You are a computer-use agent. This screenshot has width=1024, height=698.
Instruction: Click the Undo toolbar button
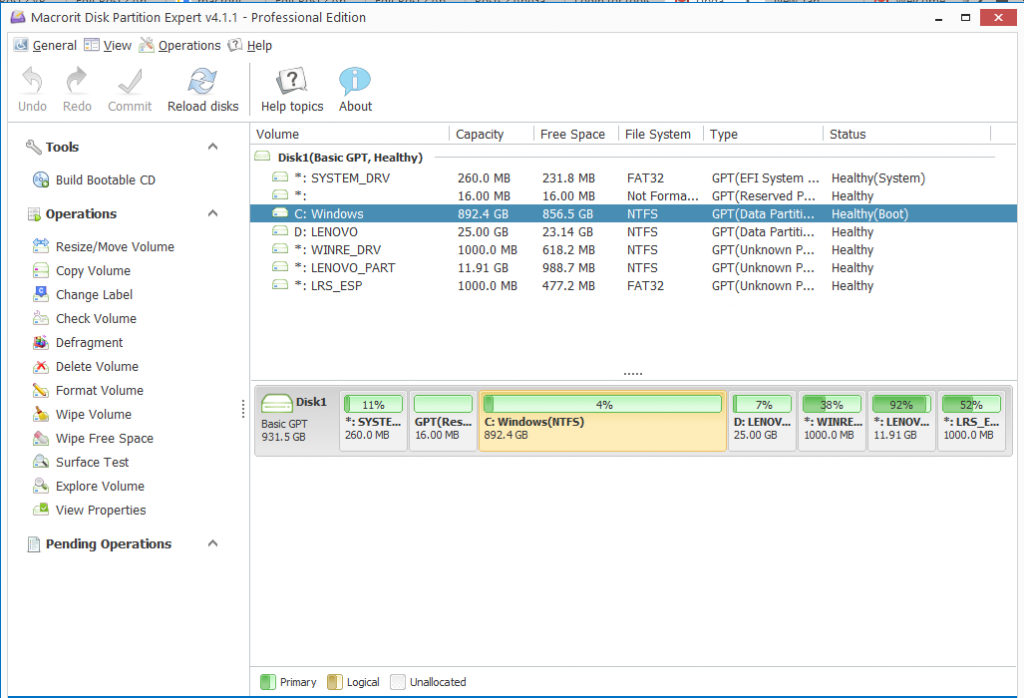click(32, 90)
